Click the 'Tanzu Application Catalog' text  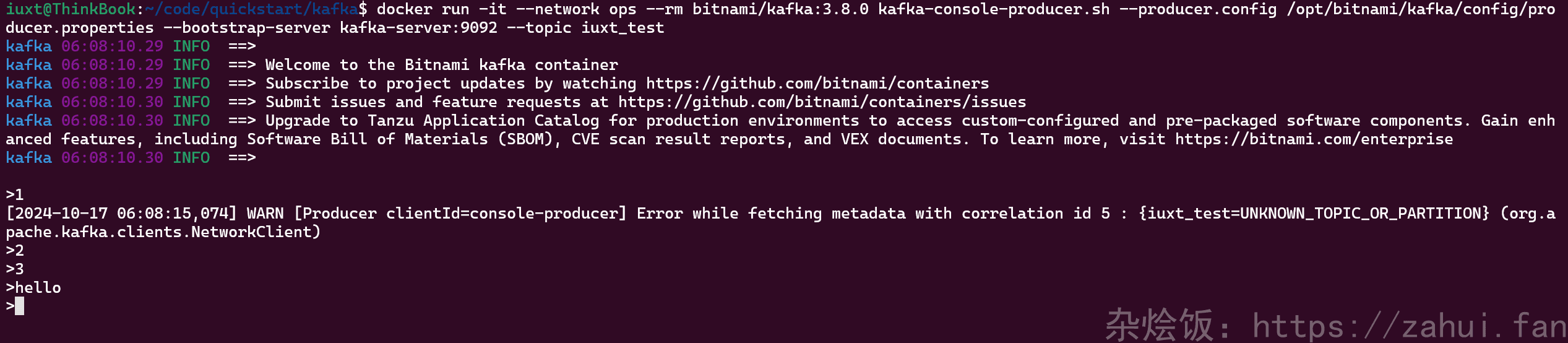click(483, 121)
